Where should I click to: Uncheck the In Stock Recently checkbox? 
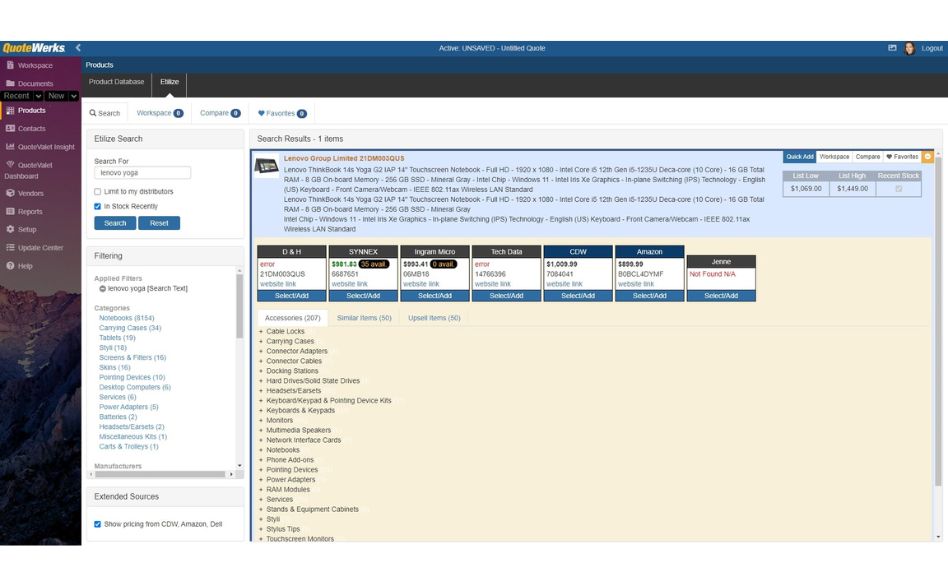pos(97,207)
